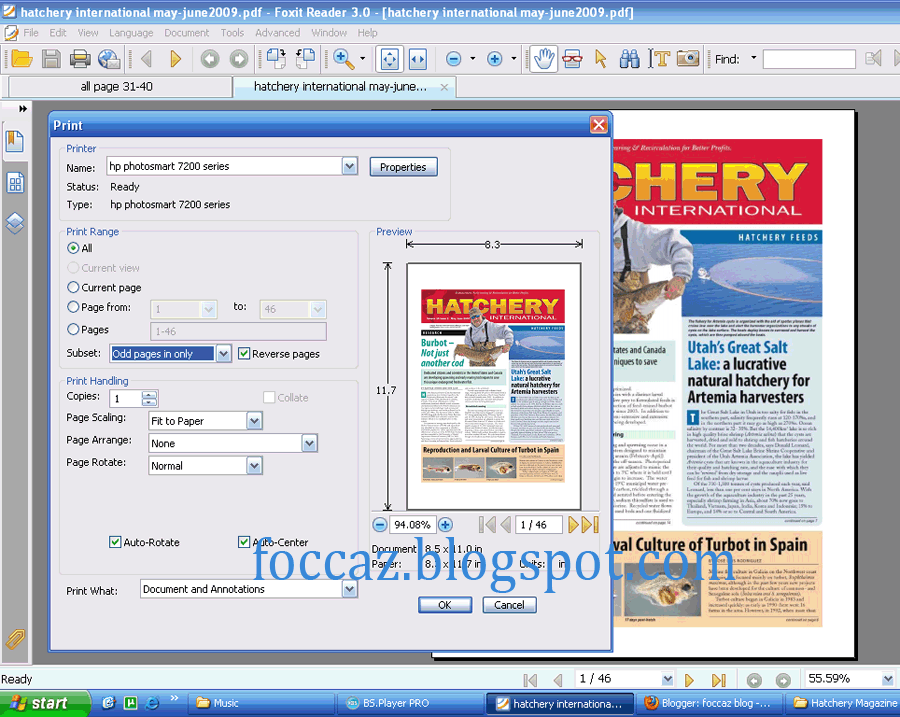The image size is (900, 717).
Task: Open the Page Arrange dropdown
Action: click(309, 443)
